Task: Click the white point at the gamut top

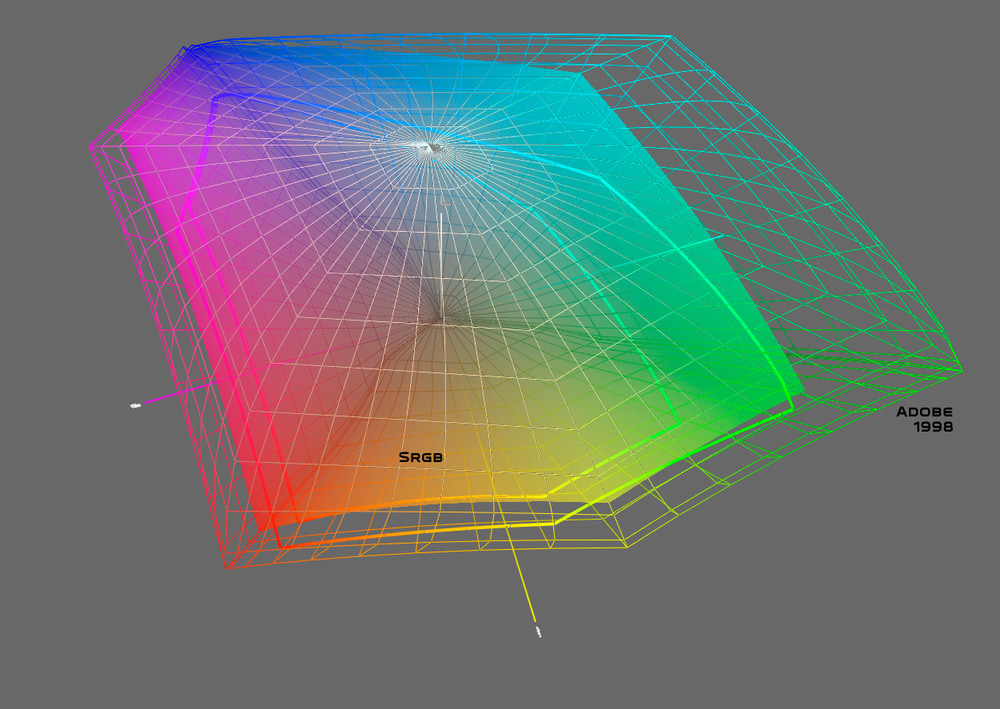Action: click(x=430, y=145)
